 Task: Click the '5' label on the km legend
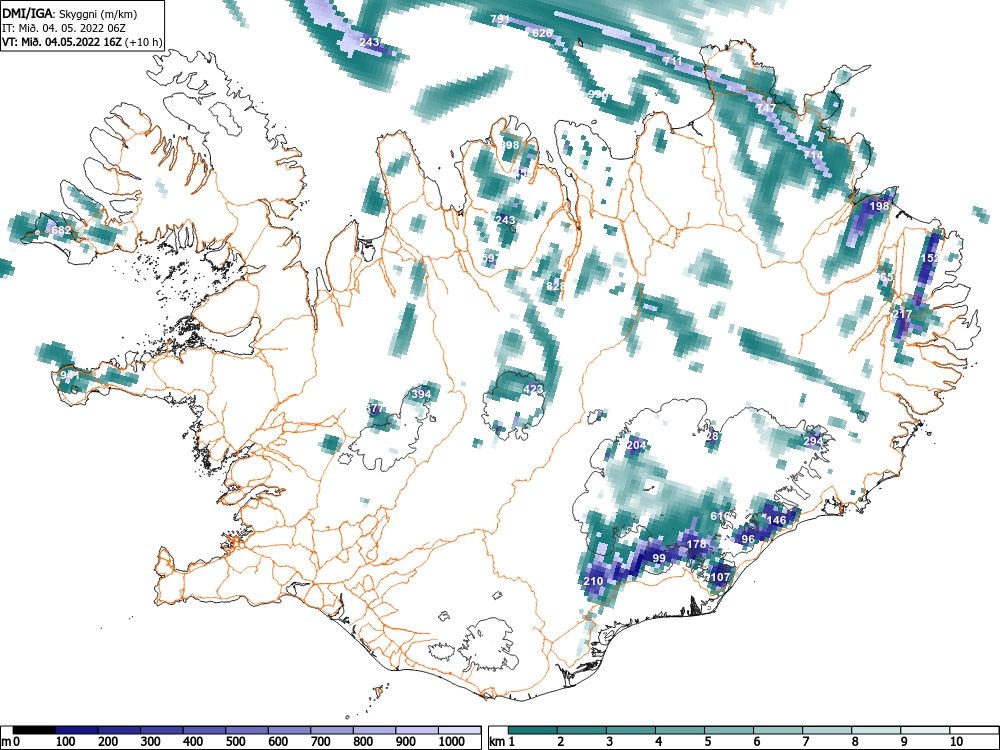coord(708,742)
